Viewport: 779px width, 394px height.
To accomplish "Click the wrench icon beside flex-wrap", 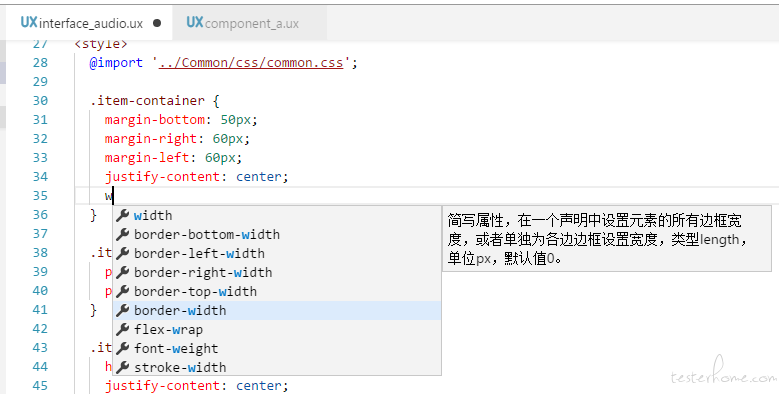I will click(123, 329).
